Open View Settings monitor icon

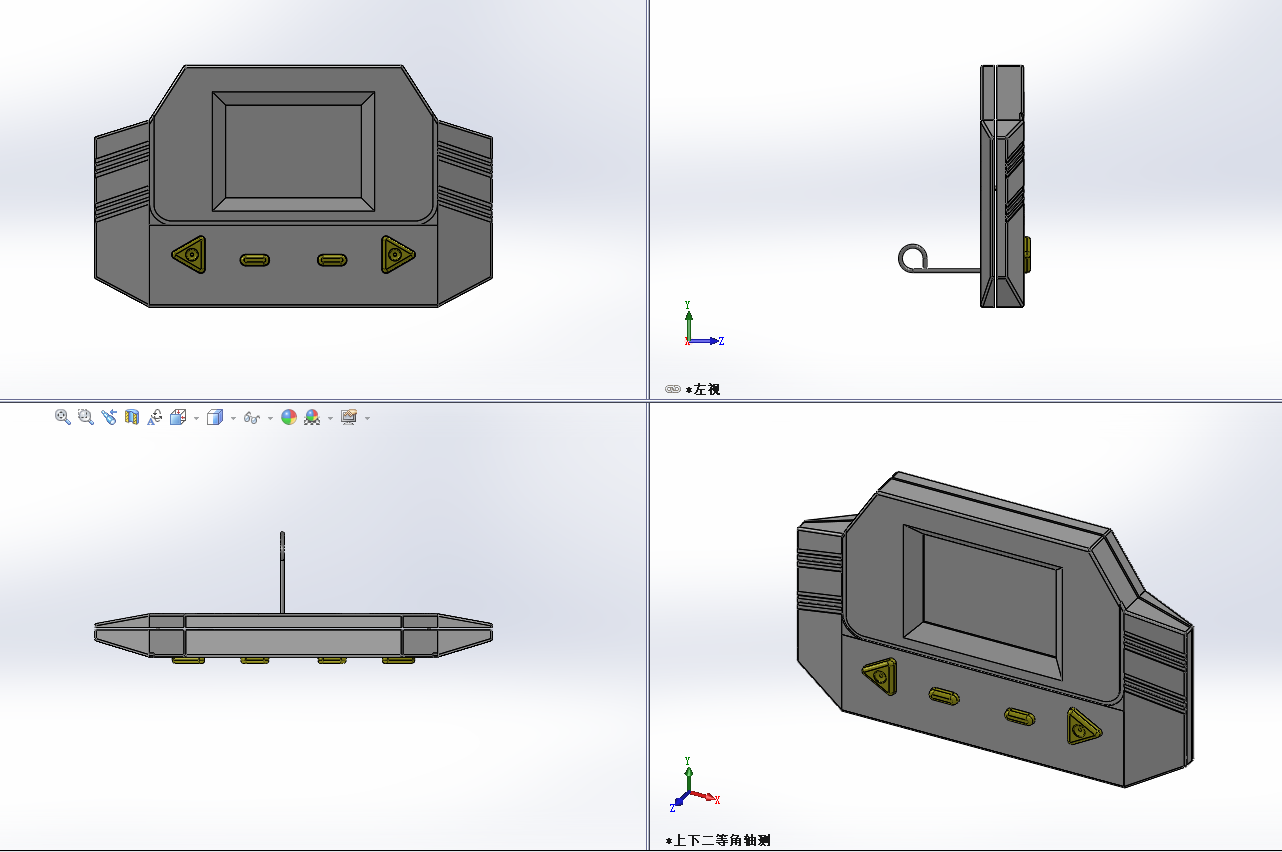click(349, 417)
